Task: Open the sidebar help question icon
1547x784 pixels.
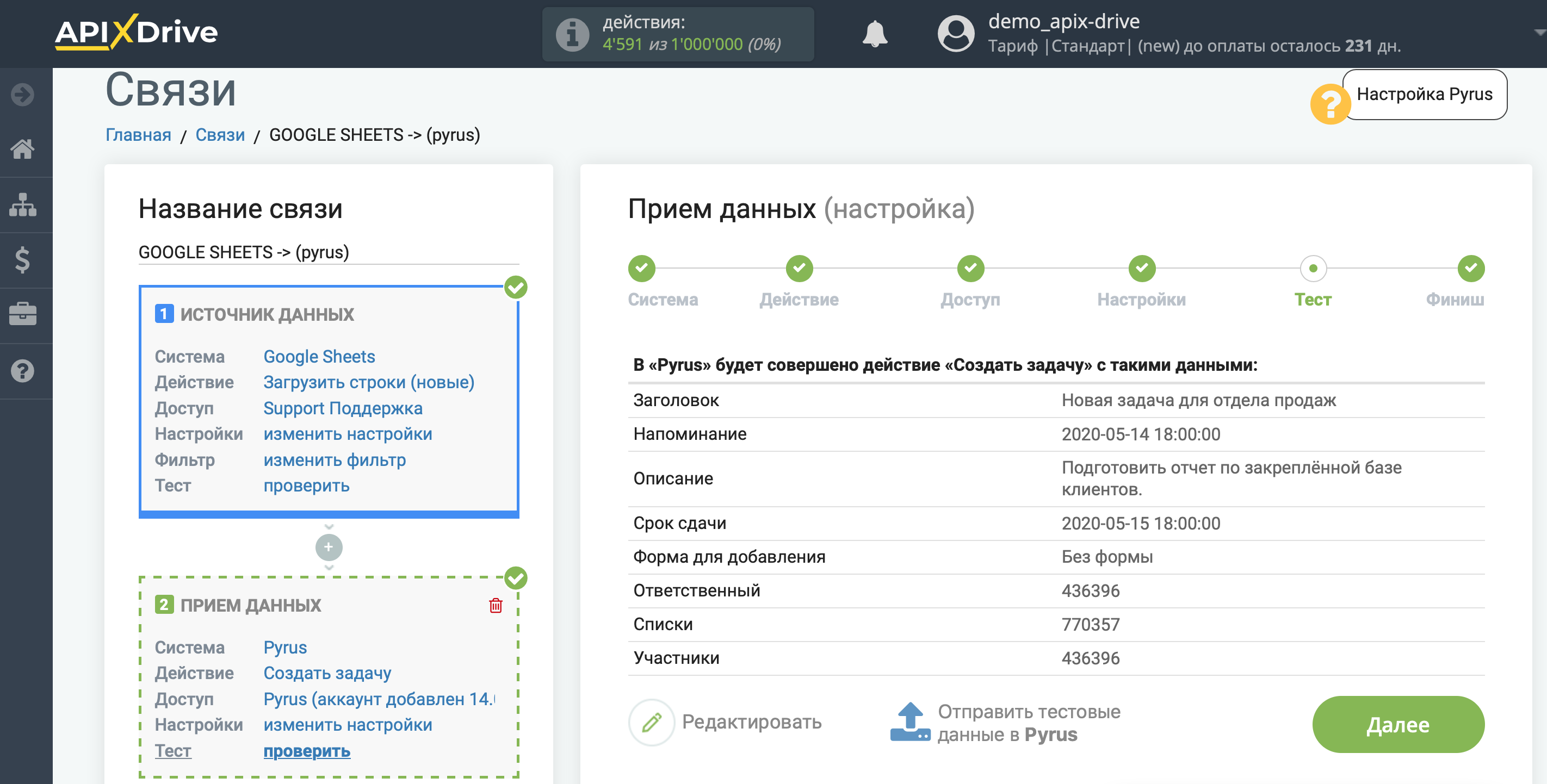Action: [x=23, y=371]
